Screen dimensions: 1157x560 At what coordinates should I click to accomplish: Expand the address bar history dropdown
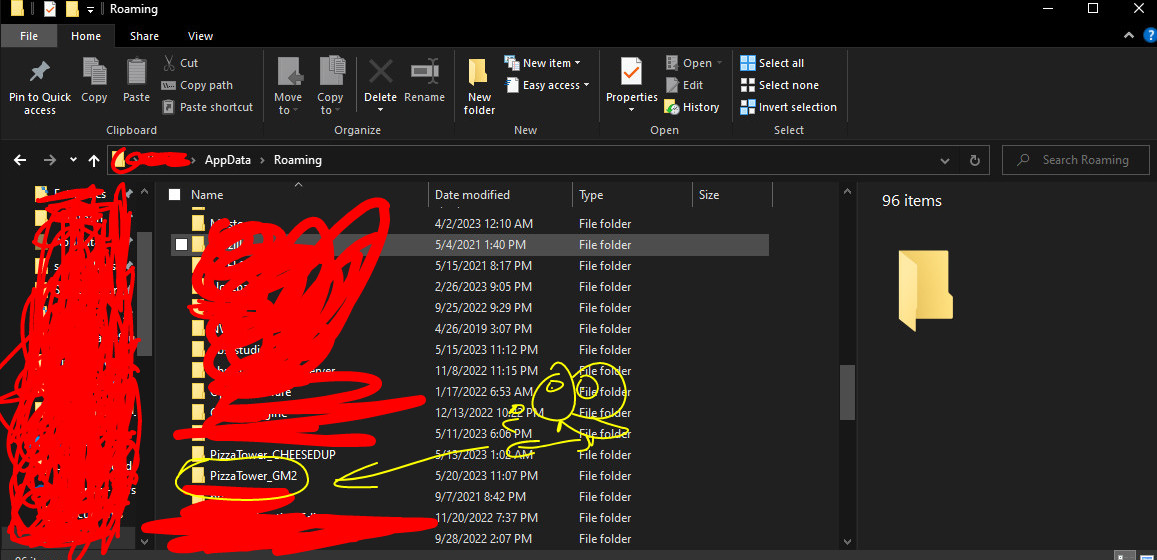point(945,160)
